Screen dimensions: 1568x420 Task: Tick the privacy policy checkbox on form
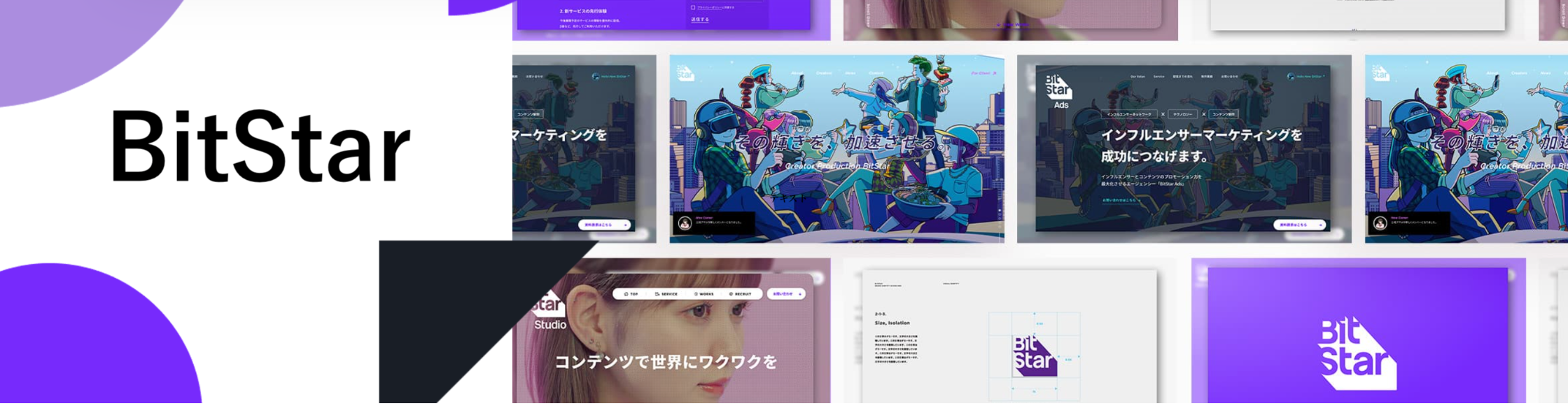[x=693, y=8]
